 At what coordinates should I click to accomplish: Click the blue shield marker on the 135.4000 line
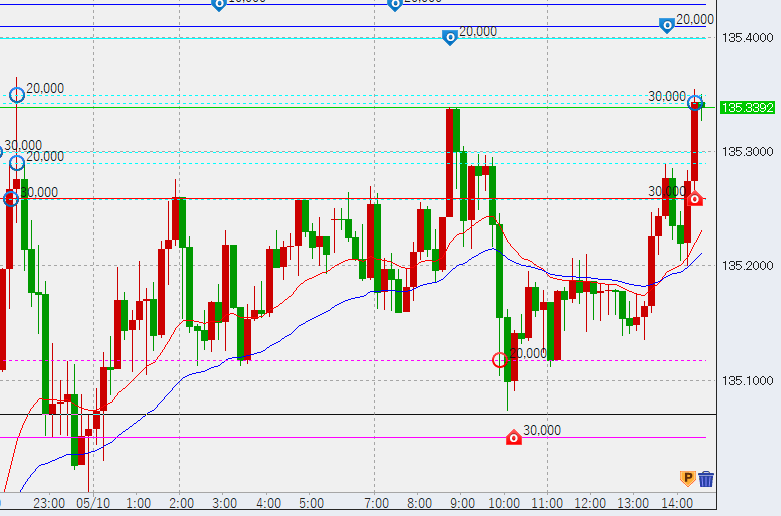click(450, 37)
